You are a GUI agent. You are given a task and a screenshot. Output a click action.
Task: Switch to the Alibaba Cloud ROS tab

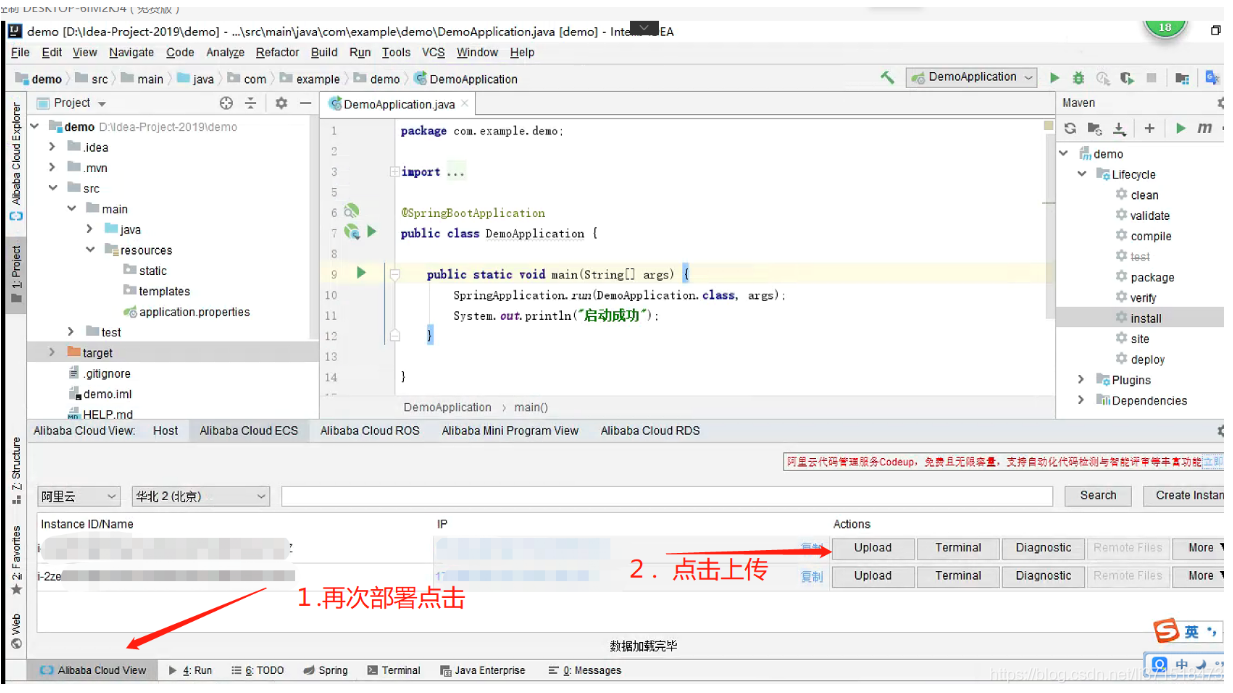(x=370, y=431)
